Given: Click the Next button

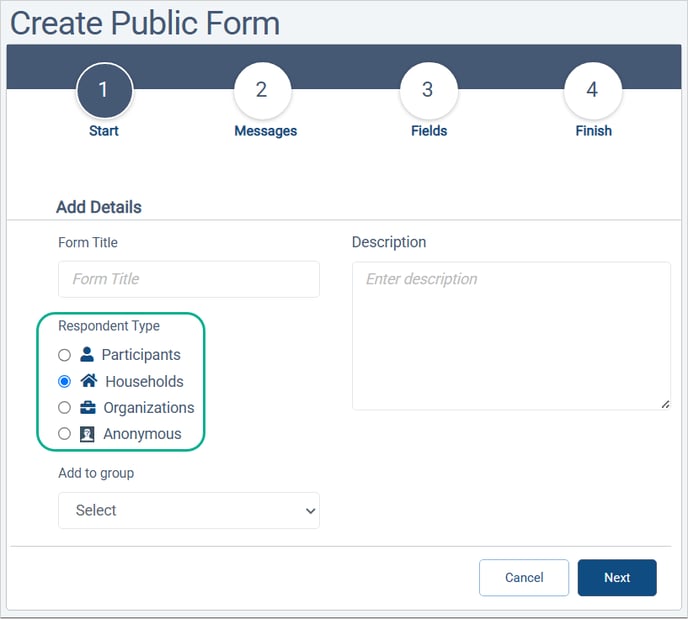Looking at the screenshot, I should tap(617, 578).
